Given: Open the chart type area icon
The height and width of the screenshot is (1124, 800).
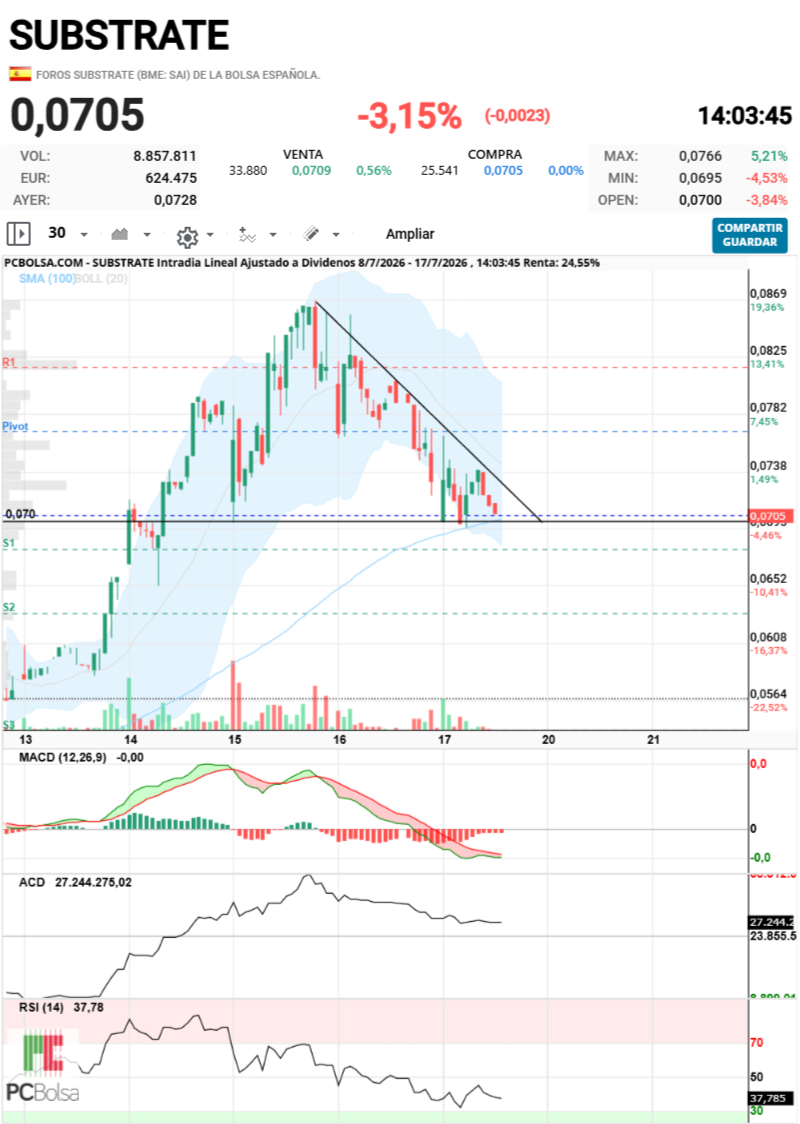Looking at the screenshot, I should tap(120, 234).
